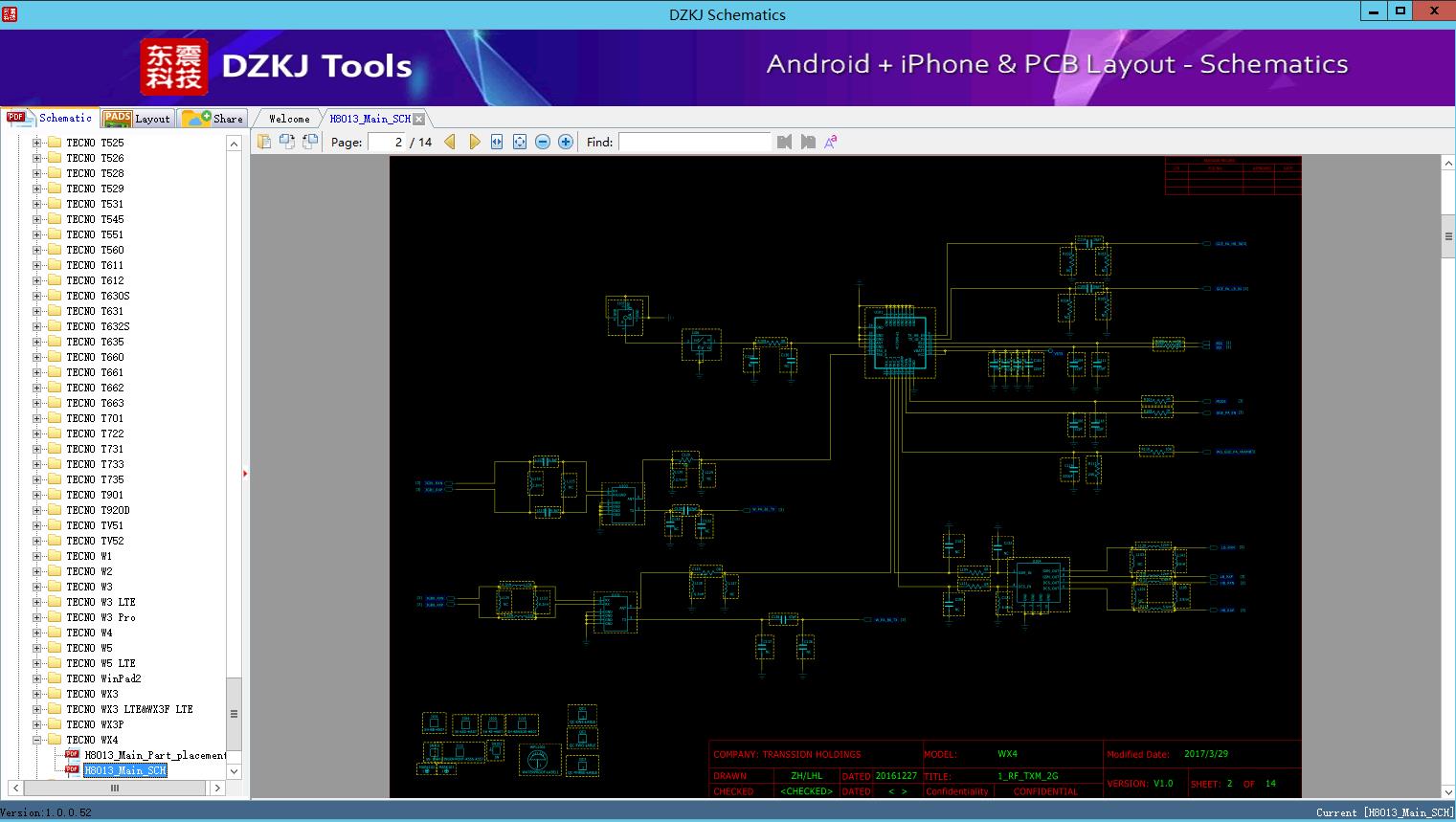The width and height of the screenshot is (1456, 822).
Task: Go to the next page arrow
Action: coord(474,142)
